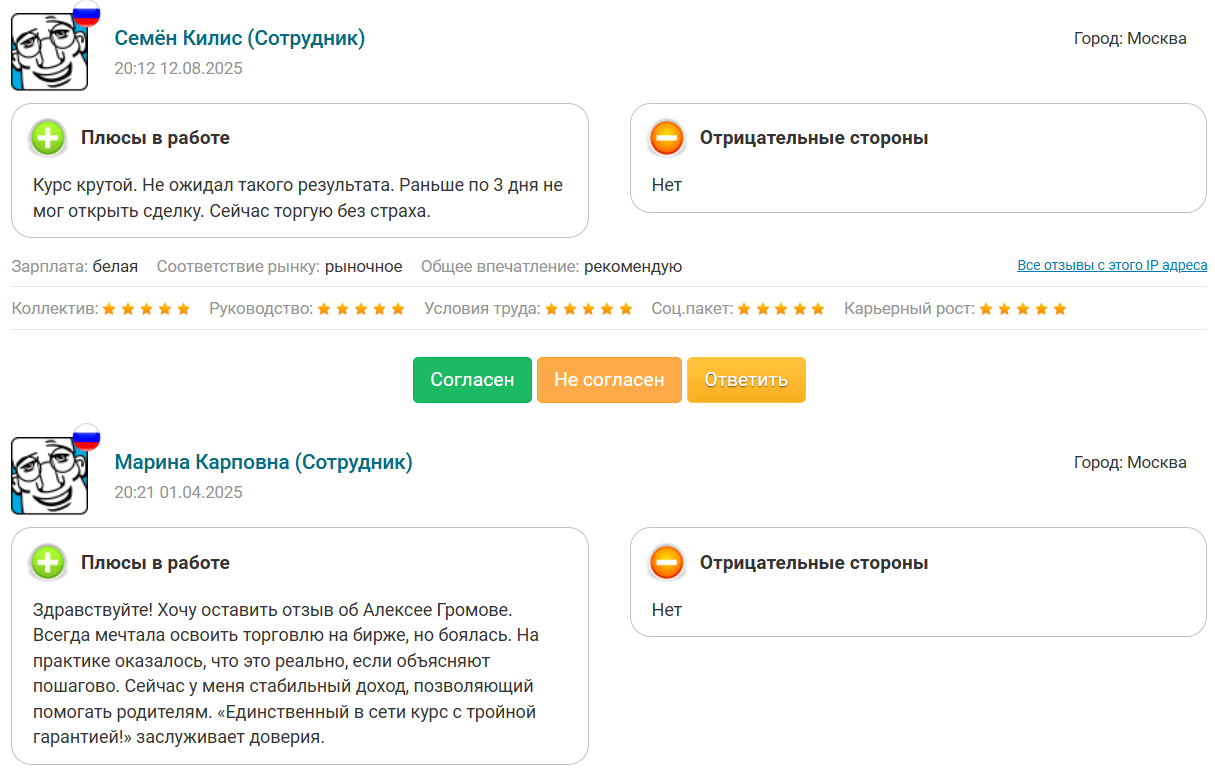The width and height of the screenshot is (1215, 771).
Task: Click the third star of Условия труда rating
Action: (x=586, y=309)
